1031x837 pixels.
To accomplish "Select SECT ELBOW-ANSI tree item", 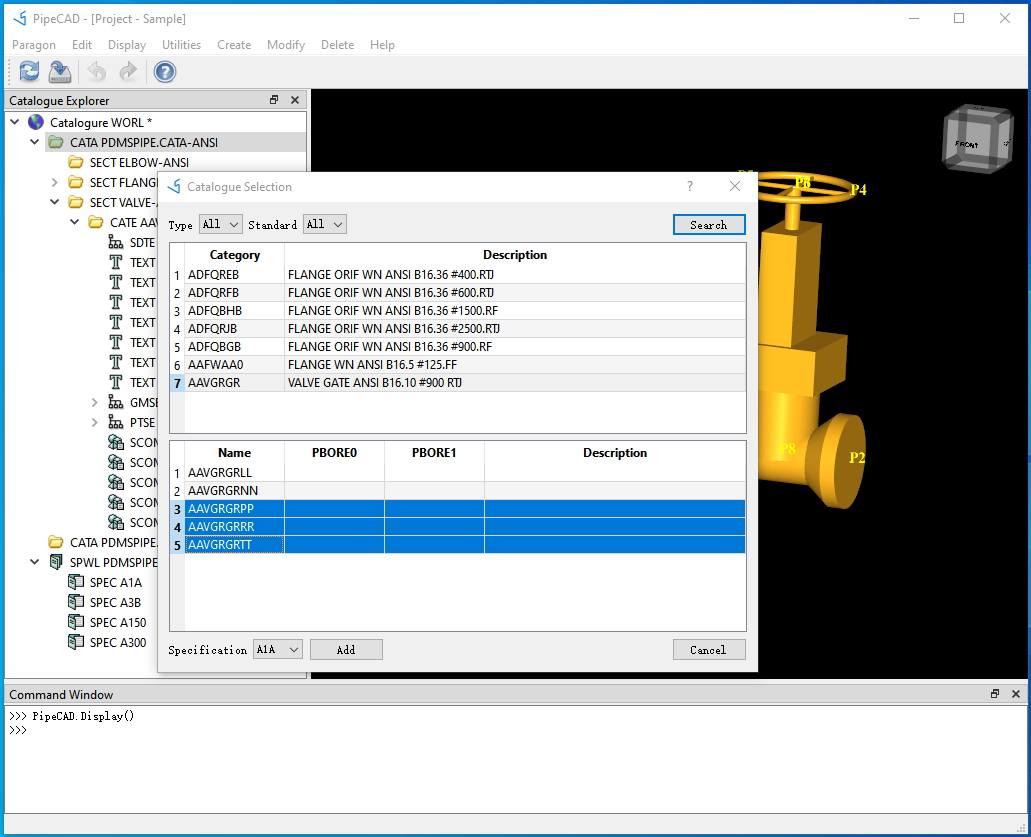I will (x=139, y=162).
